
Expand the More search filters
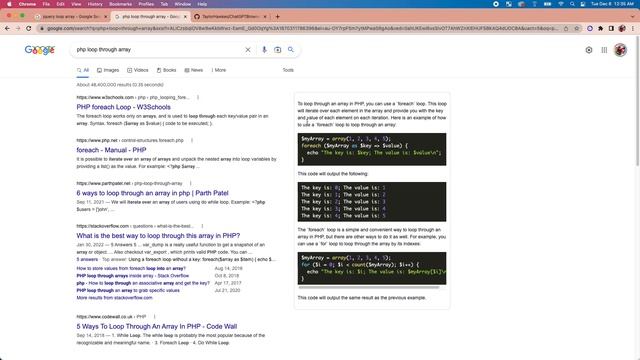tap(219, 70)
